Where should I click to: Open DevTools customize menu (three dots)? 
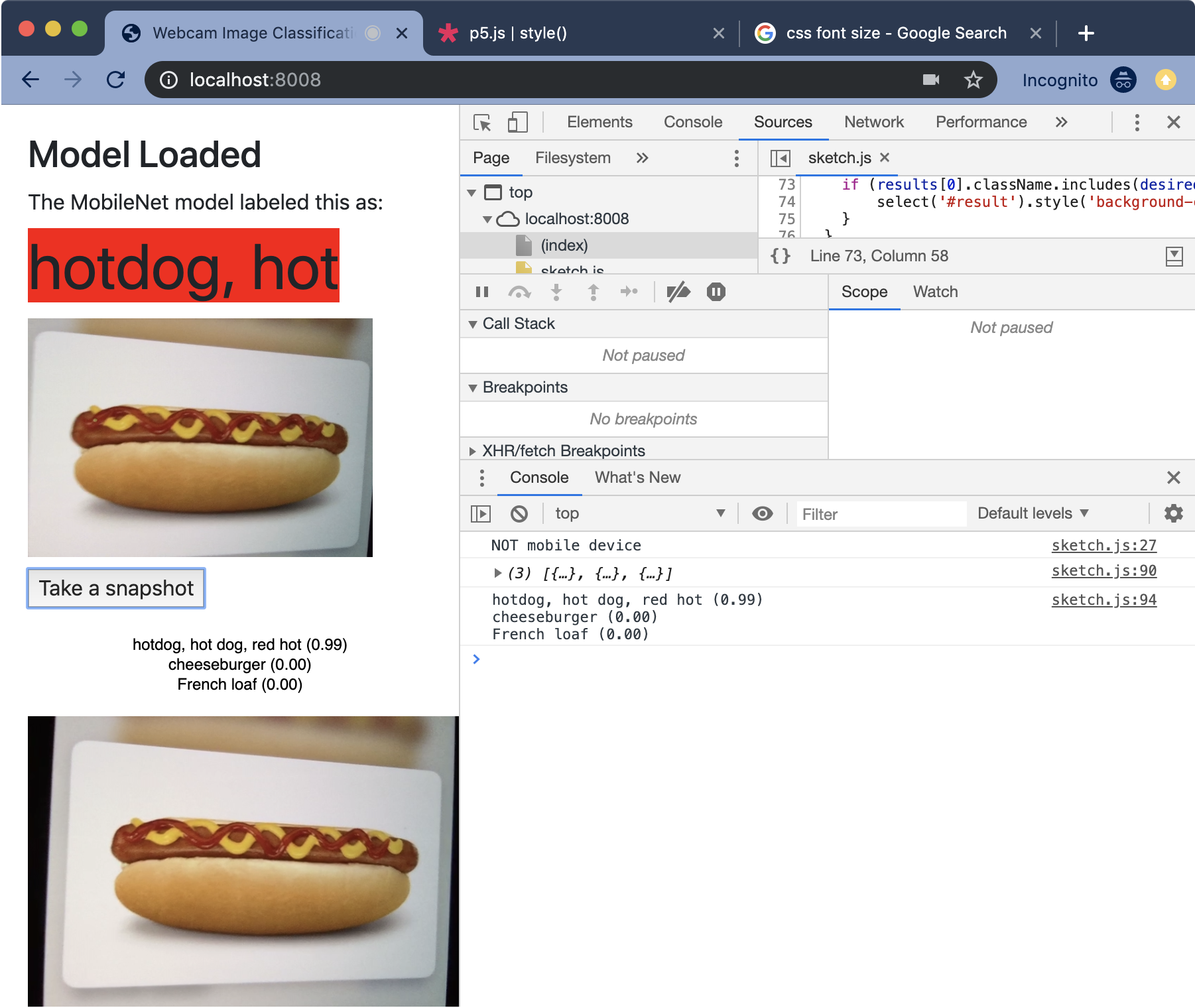1137,122
